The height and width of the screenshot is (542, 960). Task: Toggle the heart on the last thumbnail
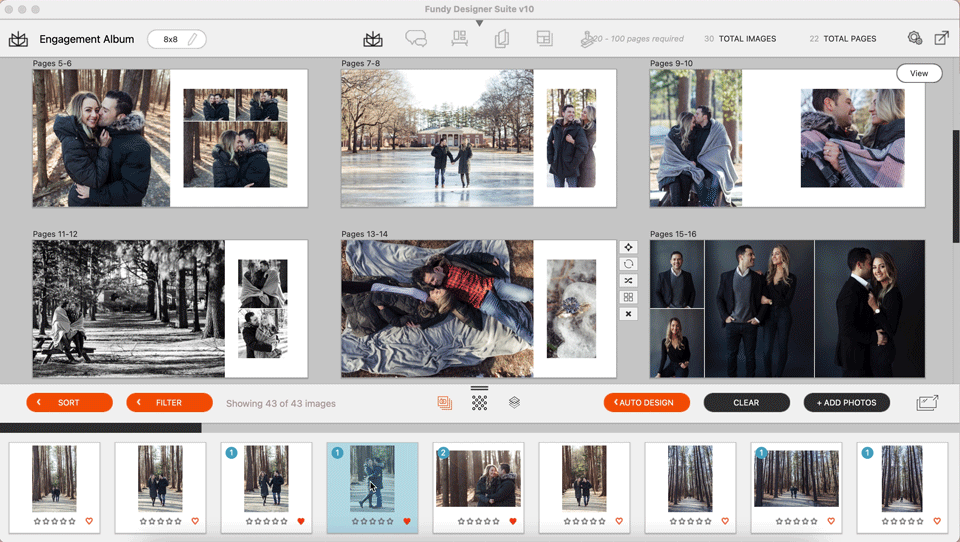(937, 521)
